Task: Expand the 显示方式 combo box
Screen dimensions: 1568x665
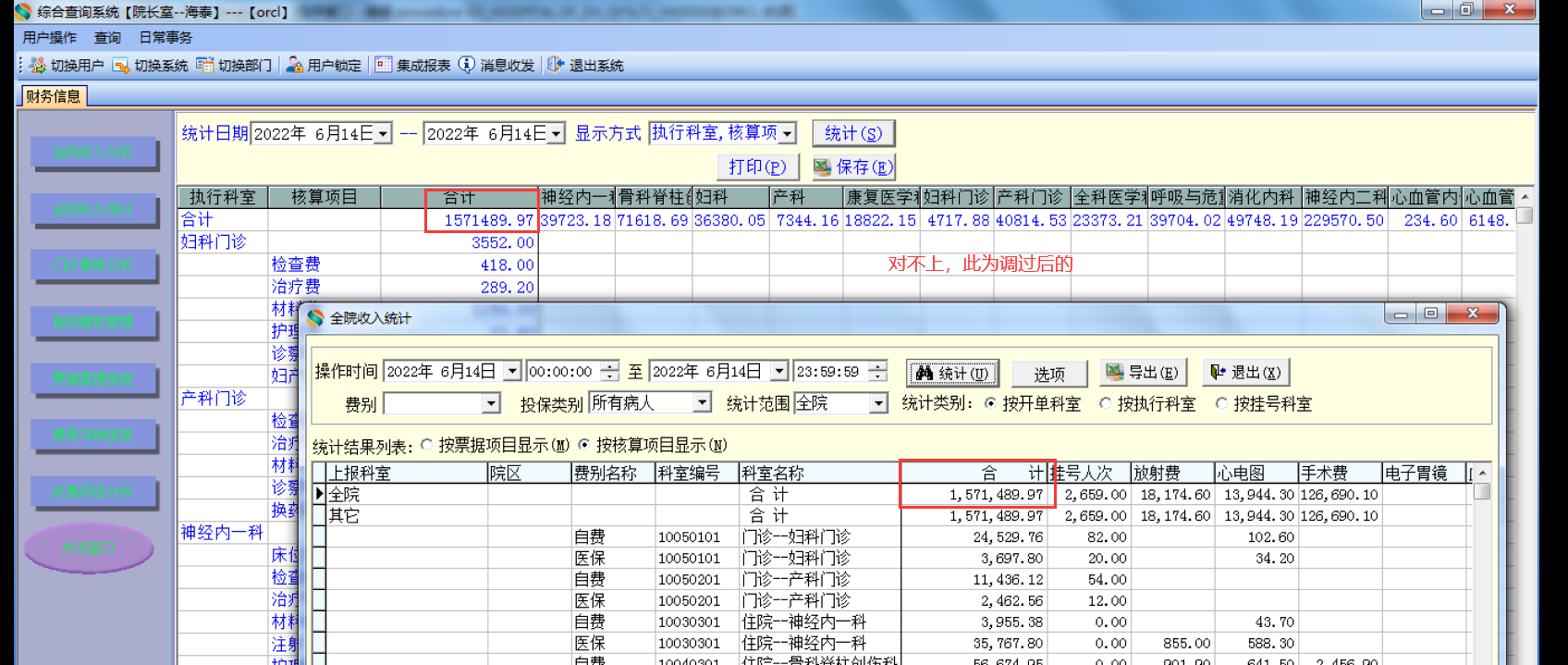Action: 787,134
